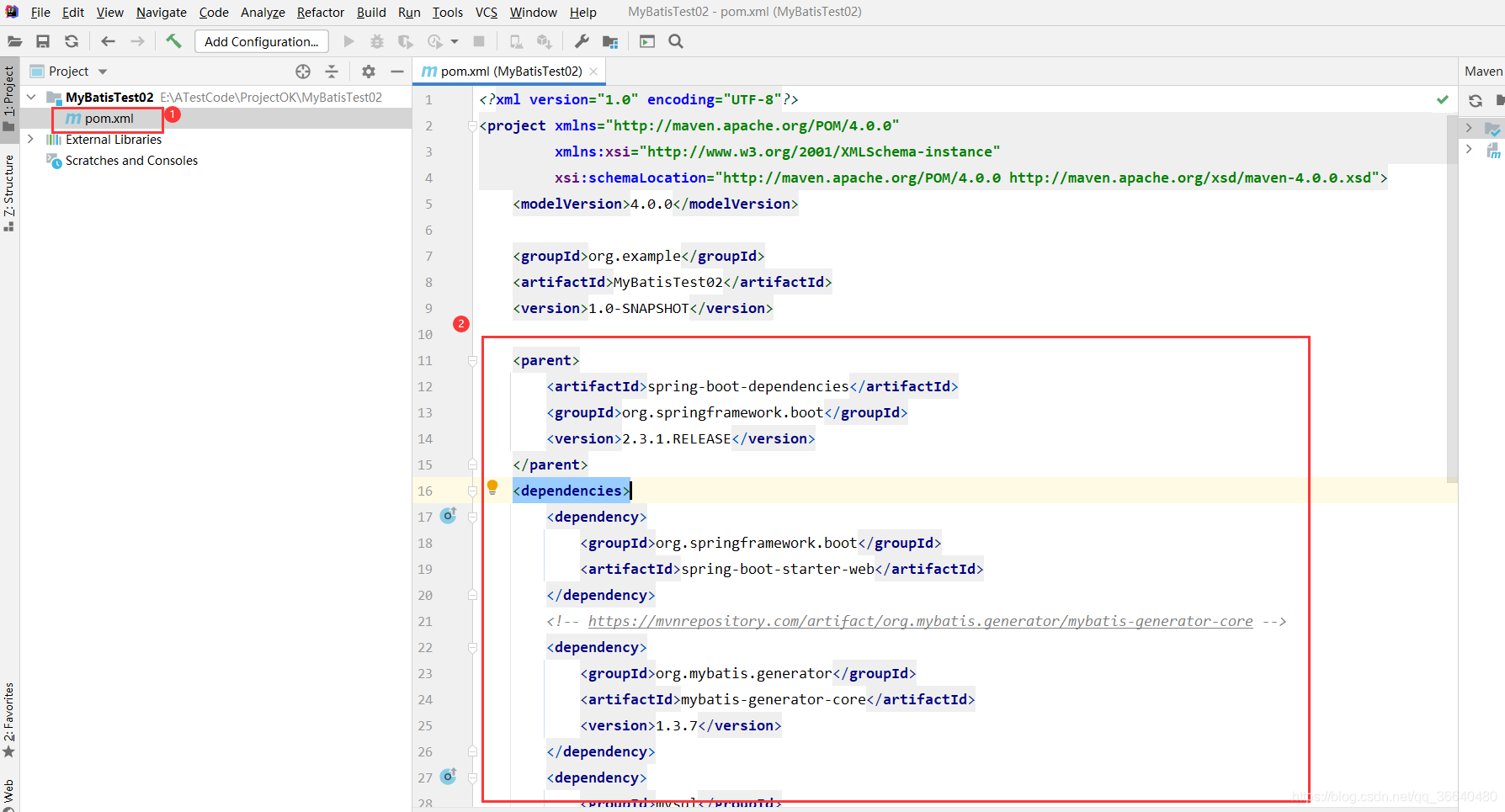1505x812 pixels.
Task: Fold the parent tag at line 11
Action: [472, 360]
